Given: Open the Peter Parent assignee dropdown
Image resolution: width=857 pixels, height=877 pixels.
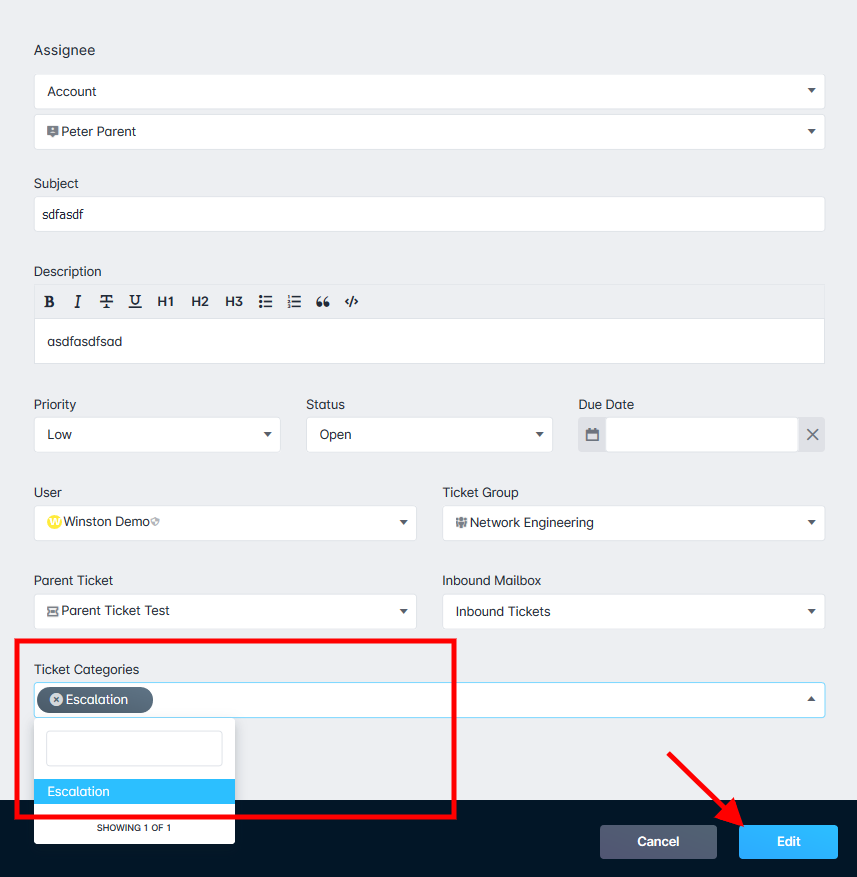Looking at the screenshot, I should click(429, 131).
